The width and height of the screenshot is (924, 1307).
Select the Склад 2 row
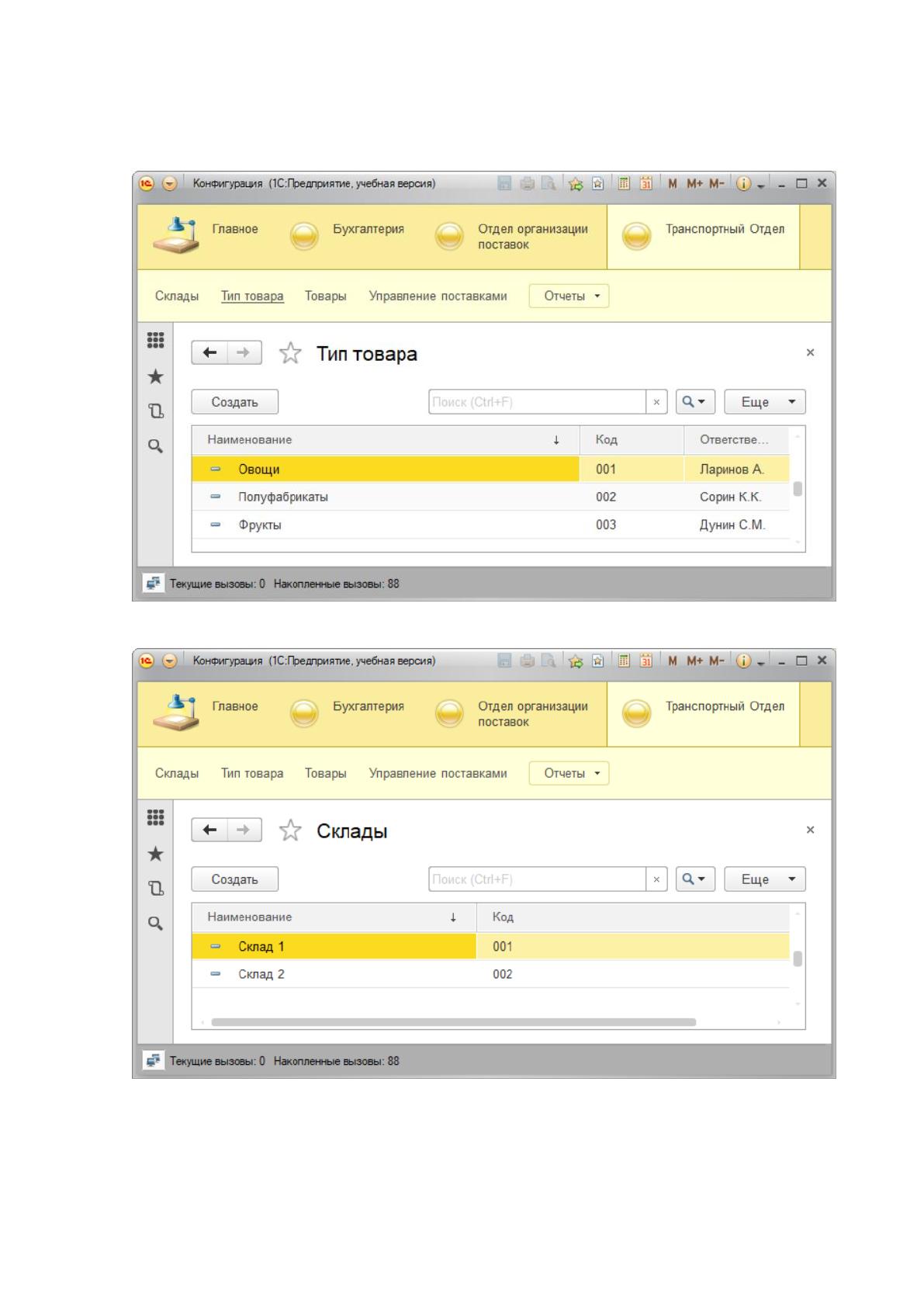click(x=490, y=974)
